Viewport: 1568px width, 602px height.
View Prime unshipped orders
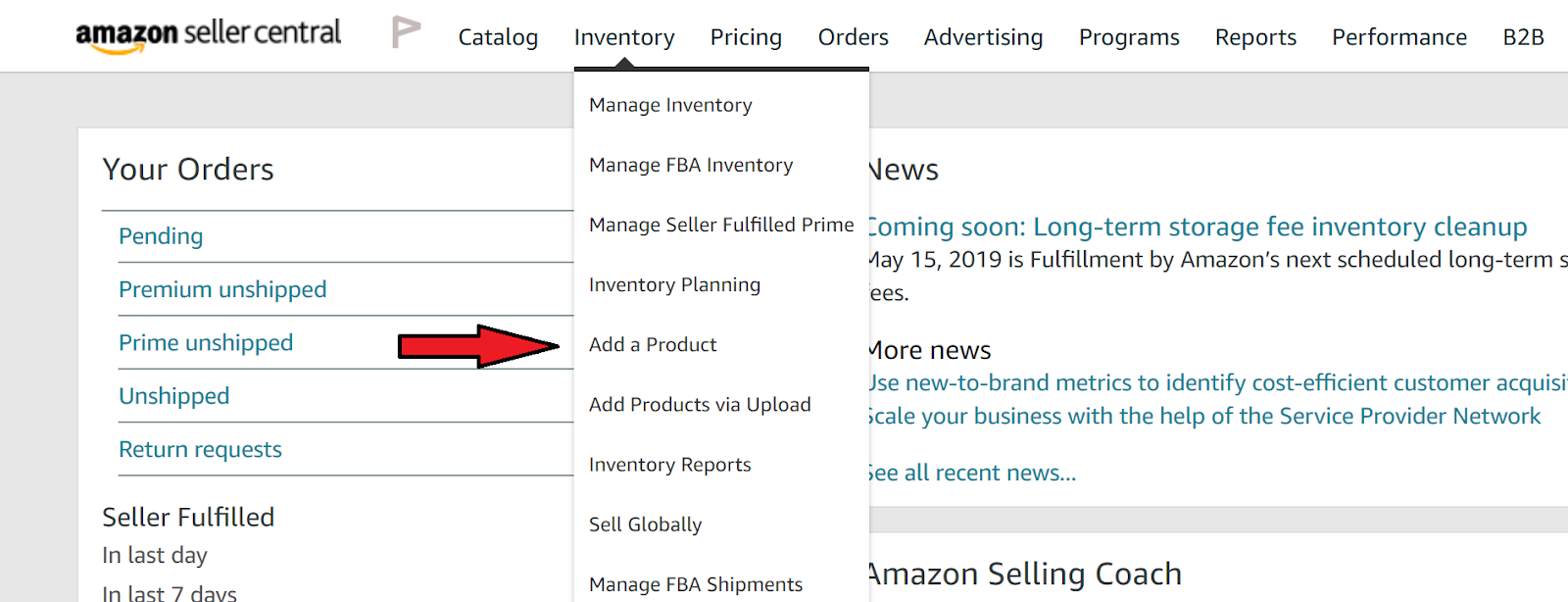click(206, 342)
